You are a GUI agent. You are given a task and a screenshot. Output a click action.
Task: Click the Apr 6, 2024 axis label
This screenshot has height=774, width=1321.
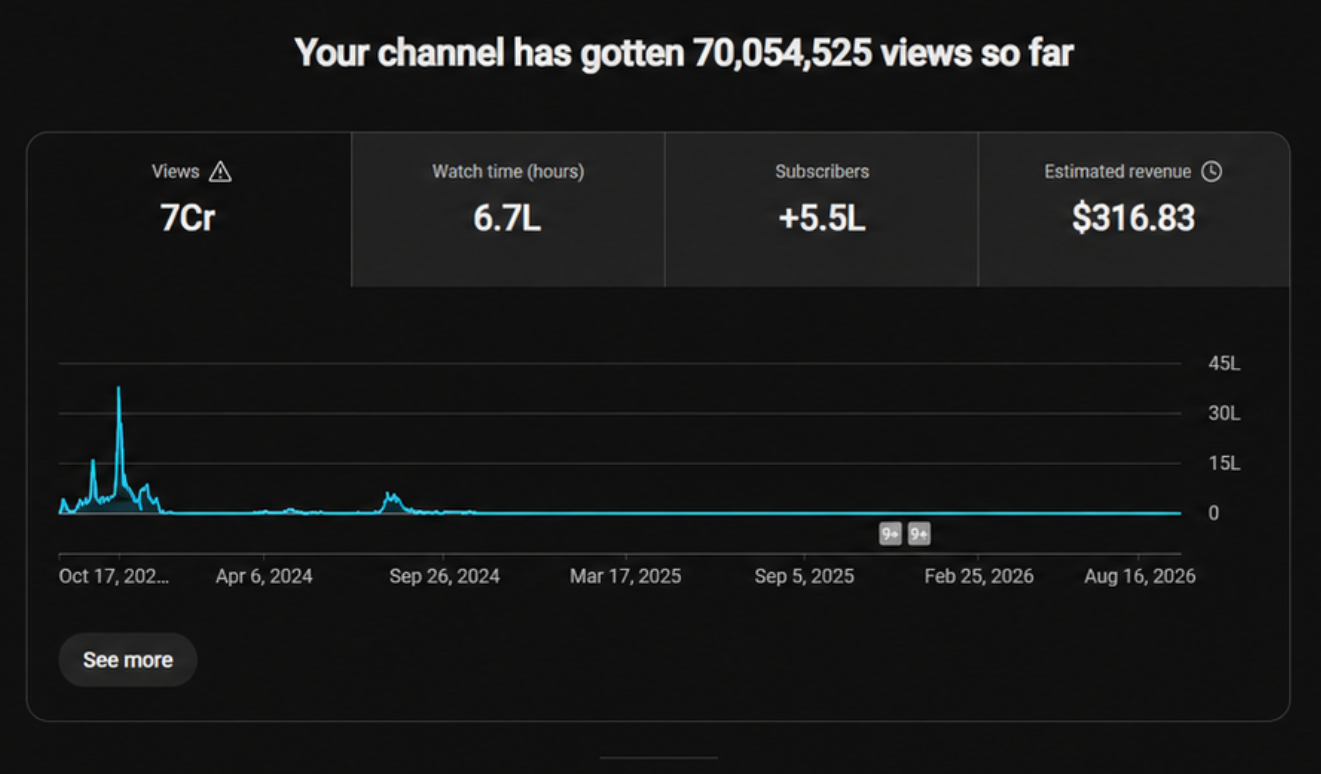[264, 577]
